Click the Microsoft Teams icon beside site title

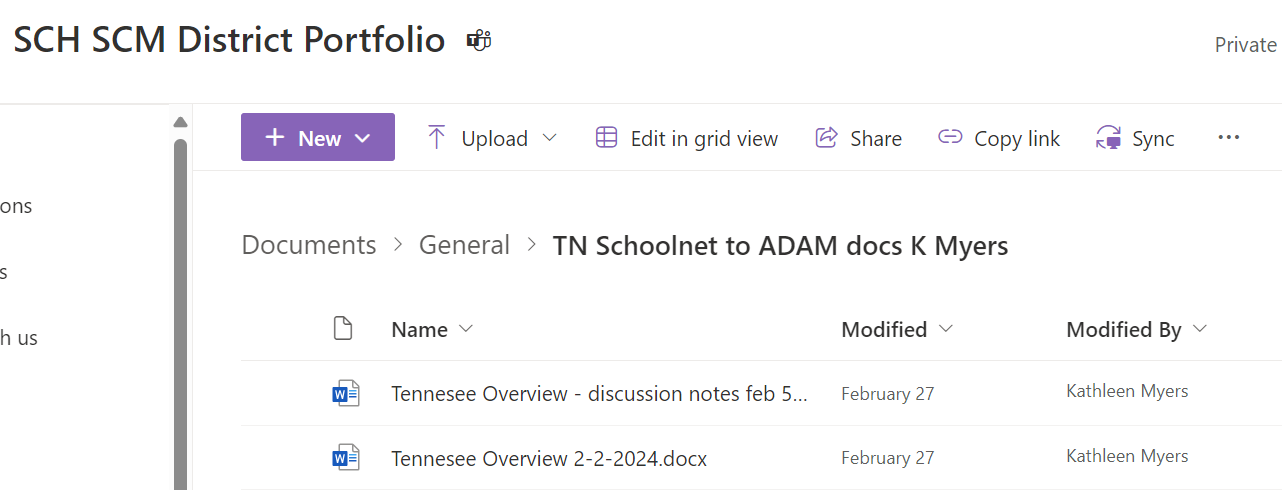click(x=479, y=41)
